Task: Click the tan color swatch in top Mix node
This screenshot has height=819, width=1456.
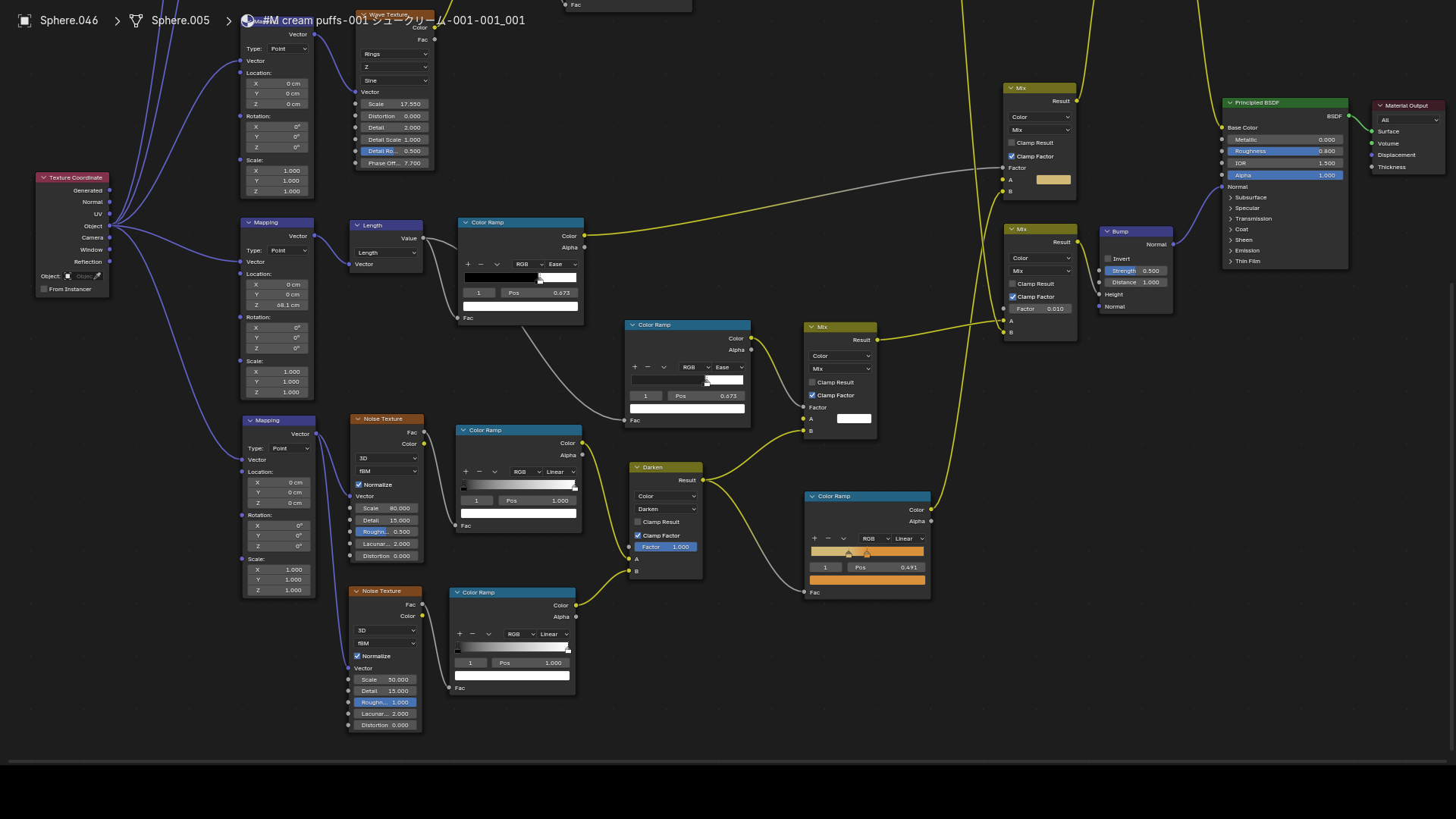Action: point(1053,180)
